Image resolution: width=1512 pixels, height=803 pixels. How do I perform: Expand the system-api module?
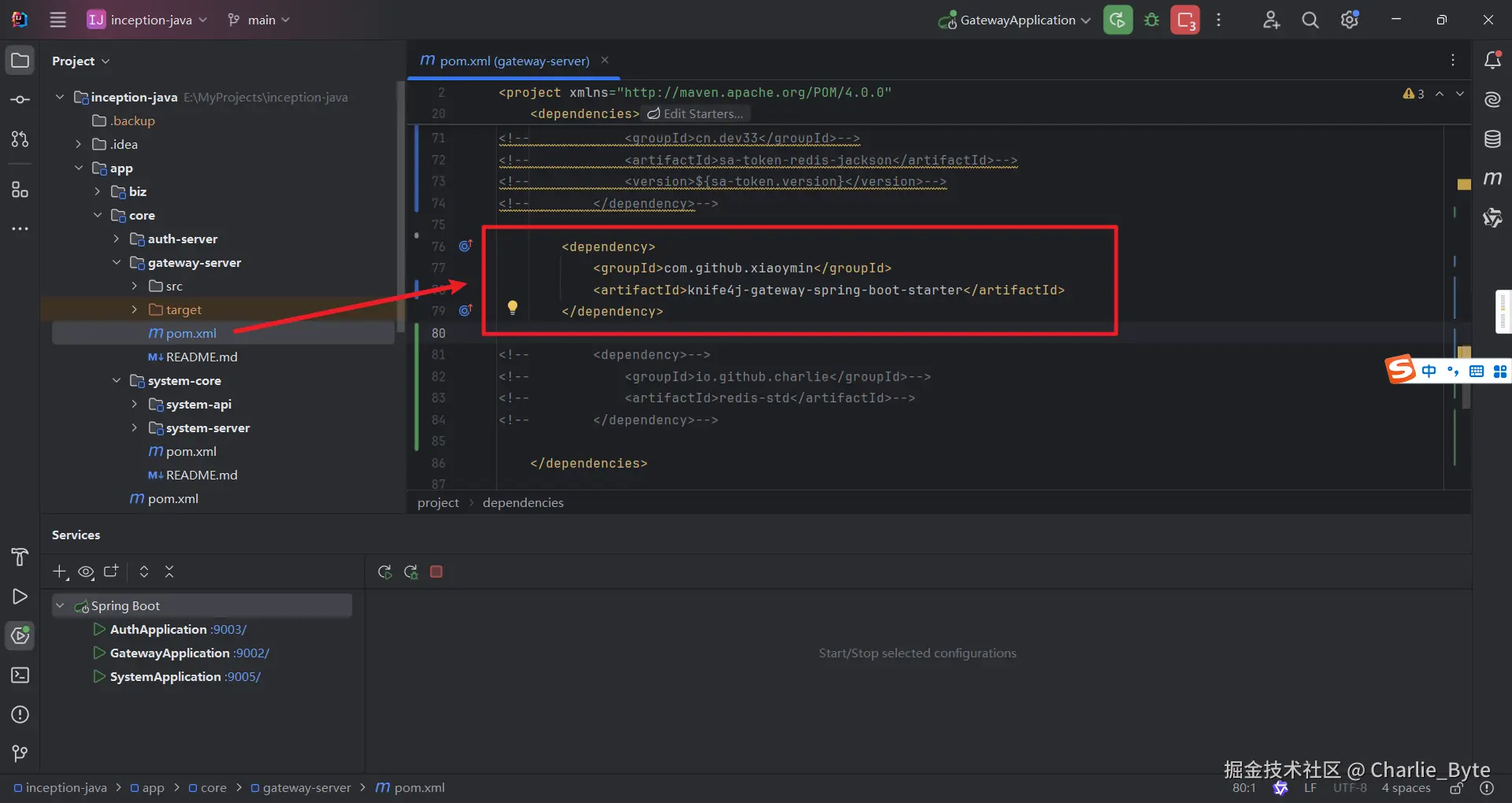tap(135, 404)
